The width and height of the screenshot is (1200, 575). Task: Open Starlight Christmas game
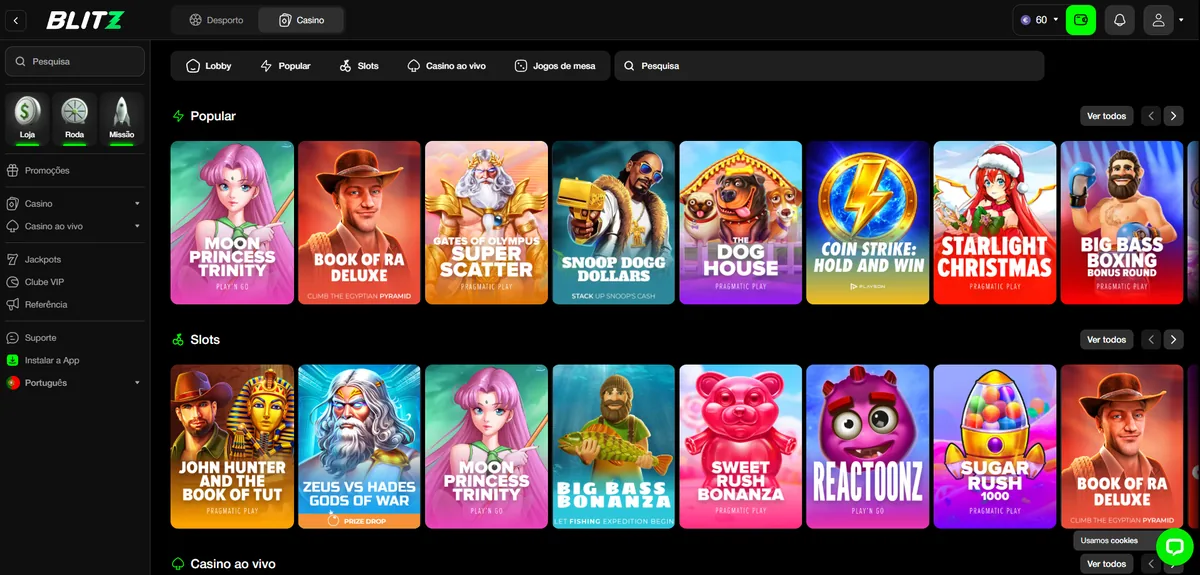pos(994,222)
